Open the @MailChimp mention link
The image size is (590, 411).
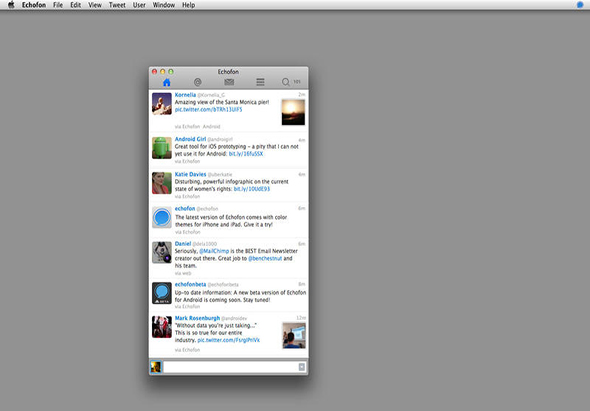(214, 251)
